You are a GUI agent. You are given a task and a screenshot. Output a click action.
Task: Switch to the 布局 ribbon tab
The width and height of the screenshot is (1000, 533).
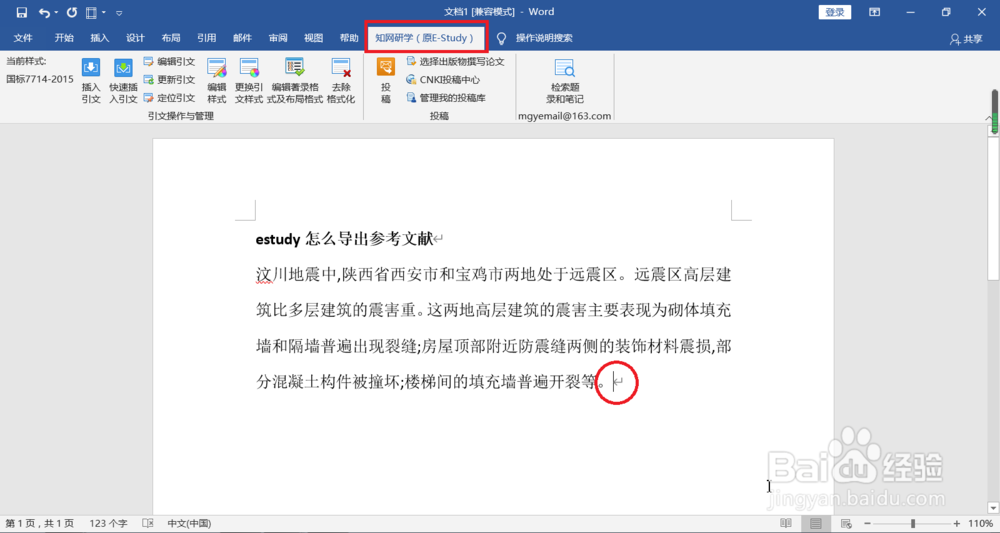(171, 38)
